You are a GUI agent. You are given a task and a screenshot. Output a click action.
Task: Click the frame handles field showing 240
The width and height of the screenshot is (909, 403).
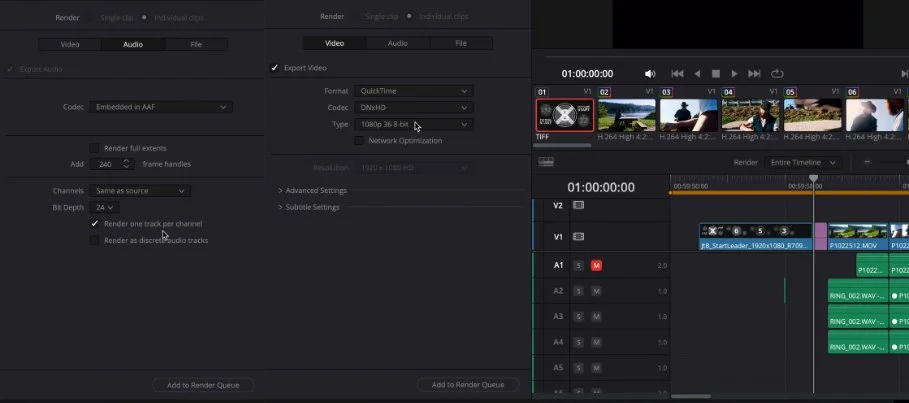pyautogui.click(x=107, y=164)
